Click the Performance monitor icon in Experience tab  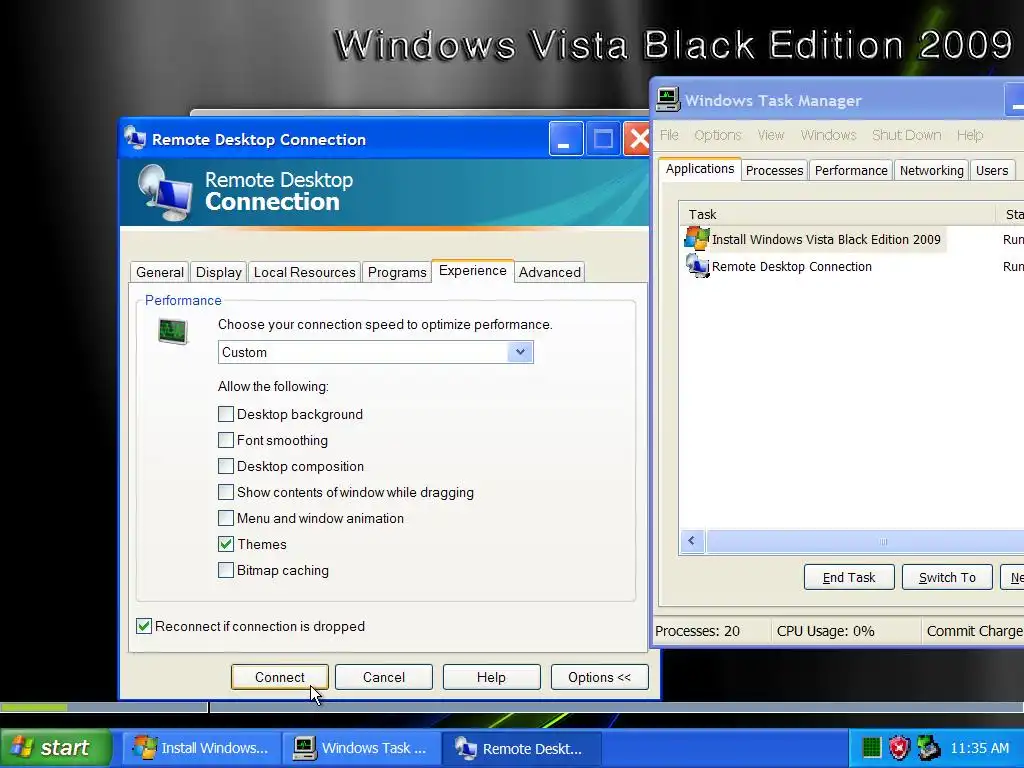pyautogui.click(x=173, y=331)
